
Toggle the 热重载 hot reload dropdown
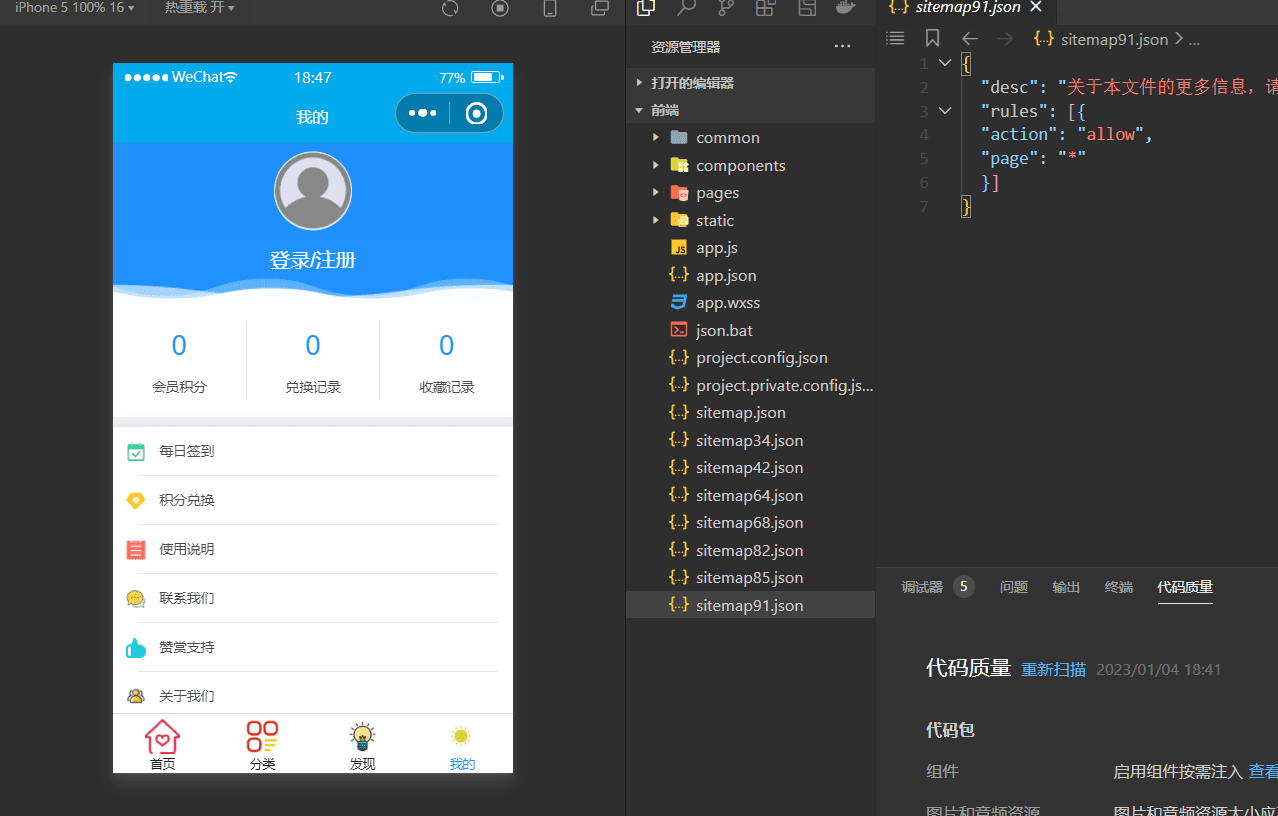[199, 8]
